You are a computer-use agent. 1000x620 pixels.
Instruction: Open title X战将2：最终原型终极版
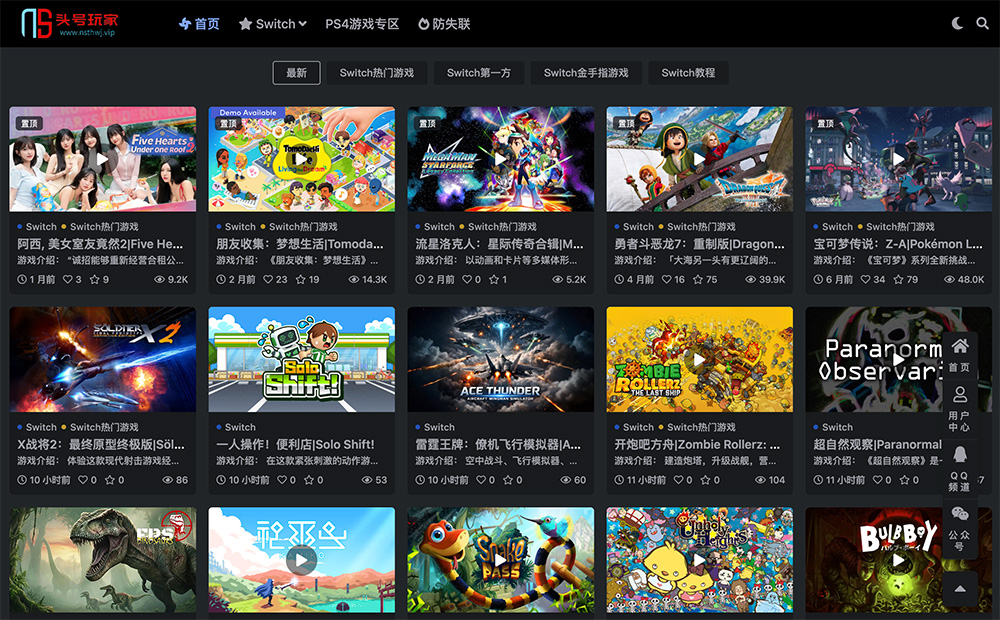pyautogui.click(x=101, y=445)
